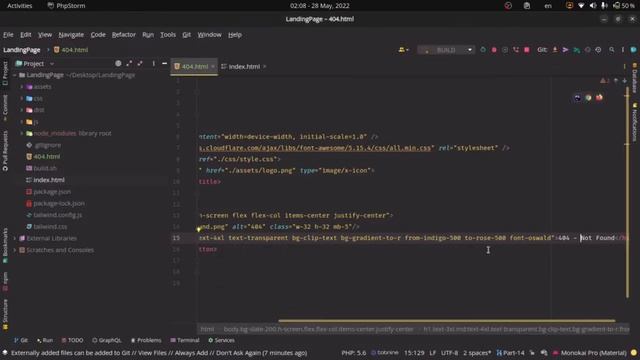This screenshot has height=360, width=640.
Task: Expand External Libraries node
Action: tap(15, 238)
